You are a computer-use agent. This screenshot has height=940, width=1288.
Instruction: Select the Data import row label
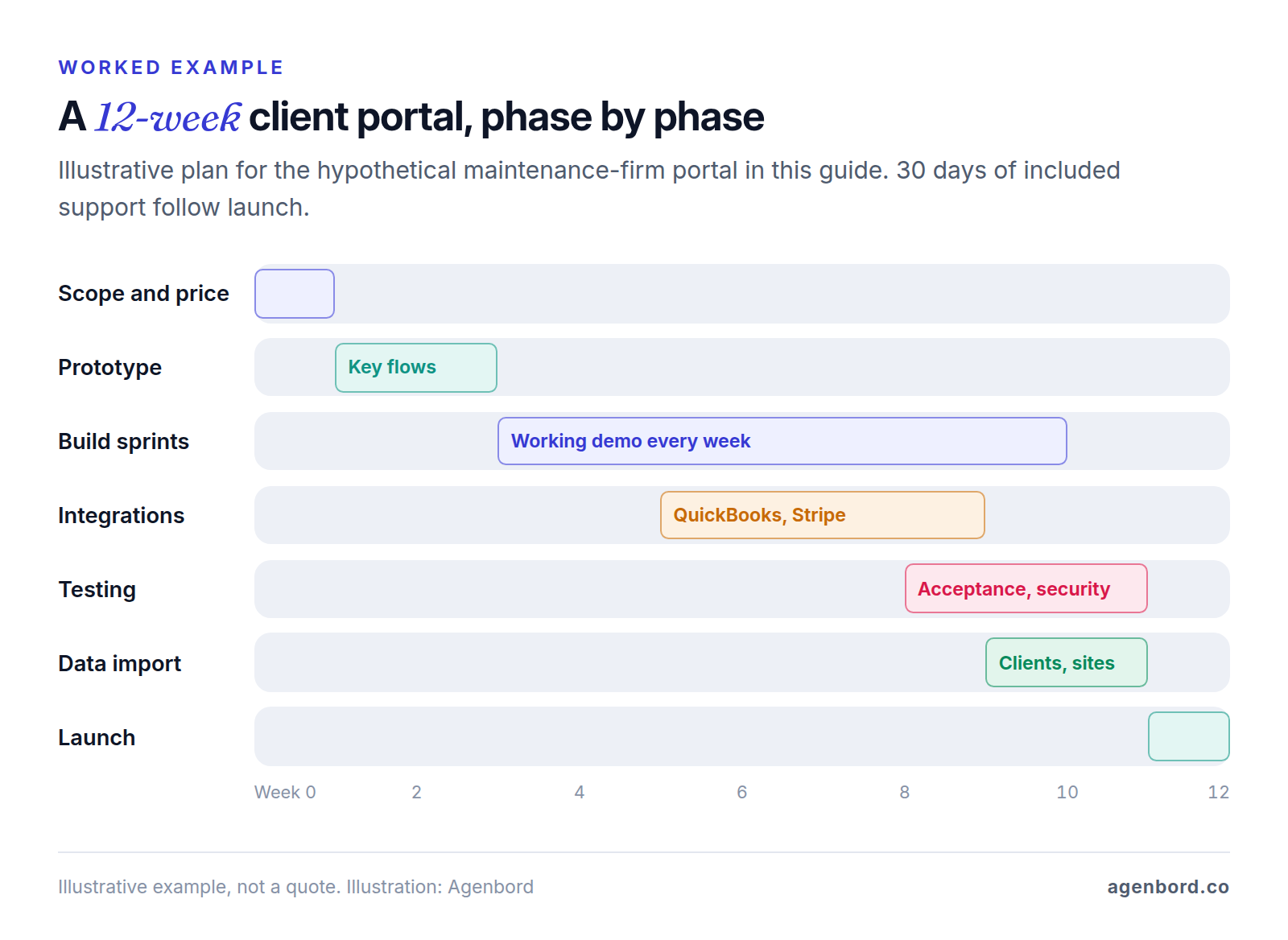pyautogui.click(x=119, y=664)
